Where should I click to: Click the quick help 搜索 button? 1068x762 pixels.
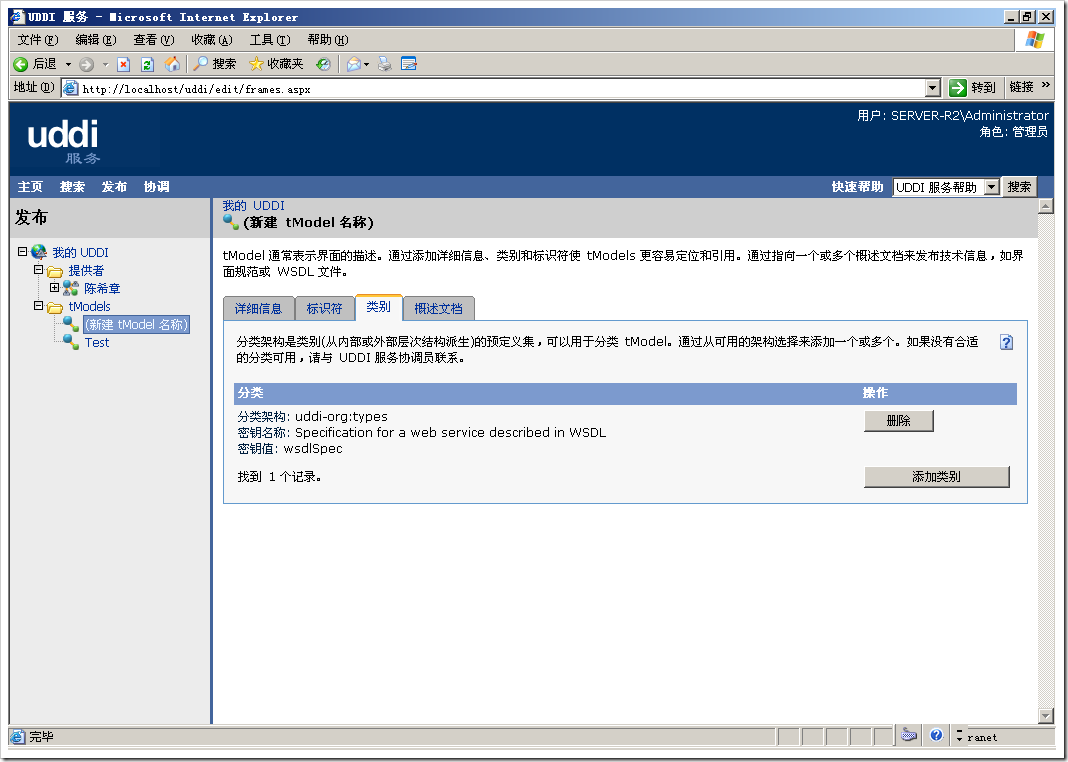(x=1019, y=187)
